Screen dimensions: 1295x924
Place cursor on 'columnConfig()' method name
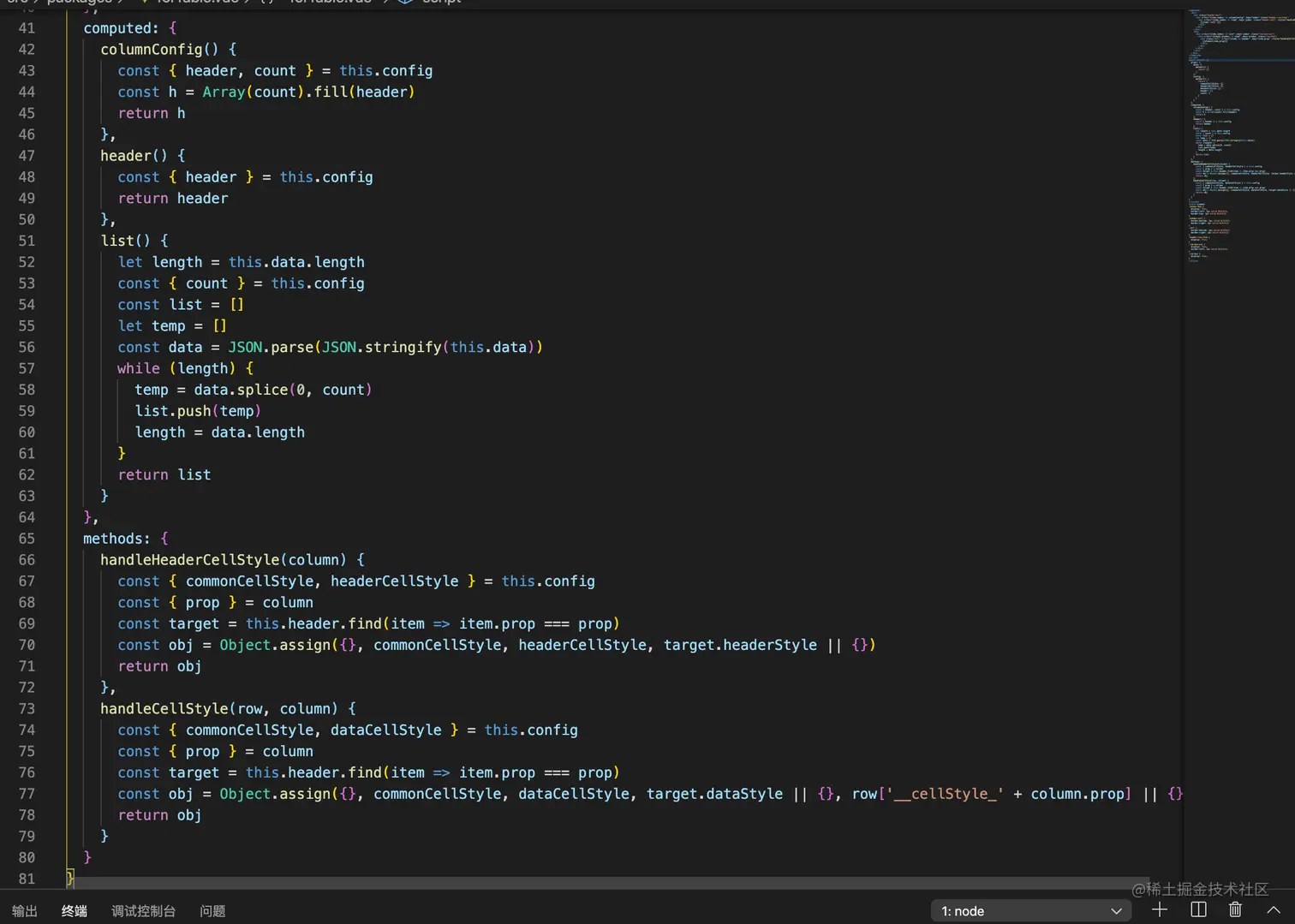159,50
